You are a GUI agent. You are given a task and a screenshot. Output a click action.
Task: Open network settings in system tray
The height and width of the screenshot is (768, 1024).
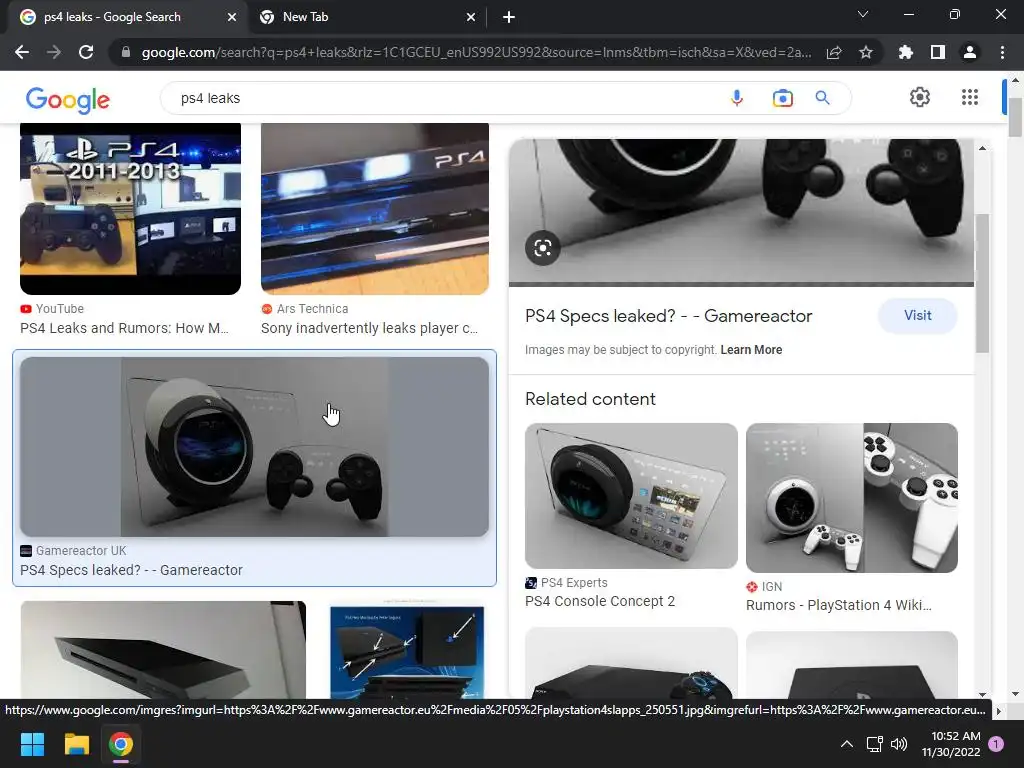tap(874, 744)
